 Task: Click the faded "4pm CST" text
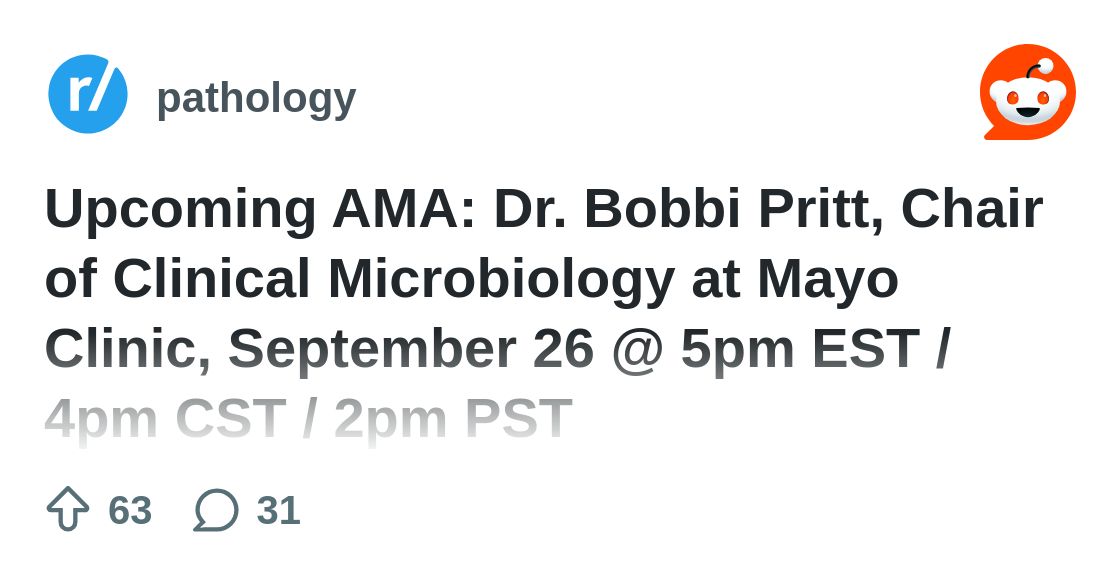(x=165, y=418)
